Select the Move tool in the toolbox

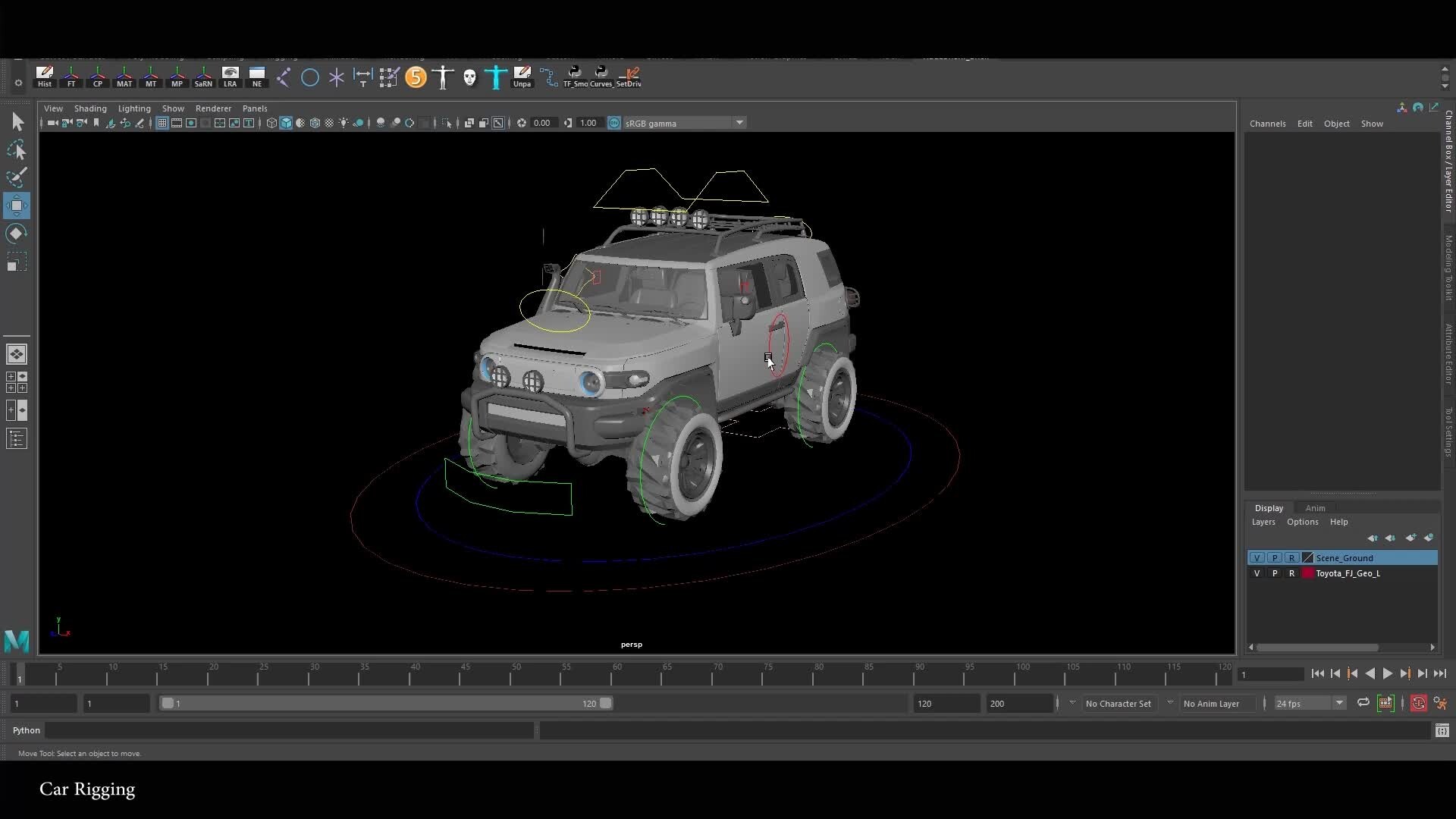tap(17, 205)
